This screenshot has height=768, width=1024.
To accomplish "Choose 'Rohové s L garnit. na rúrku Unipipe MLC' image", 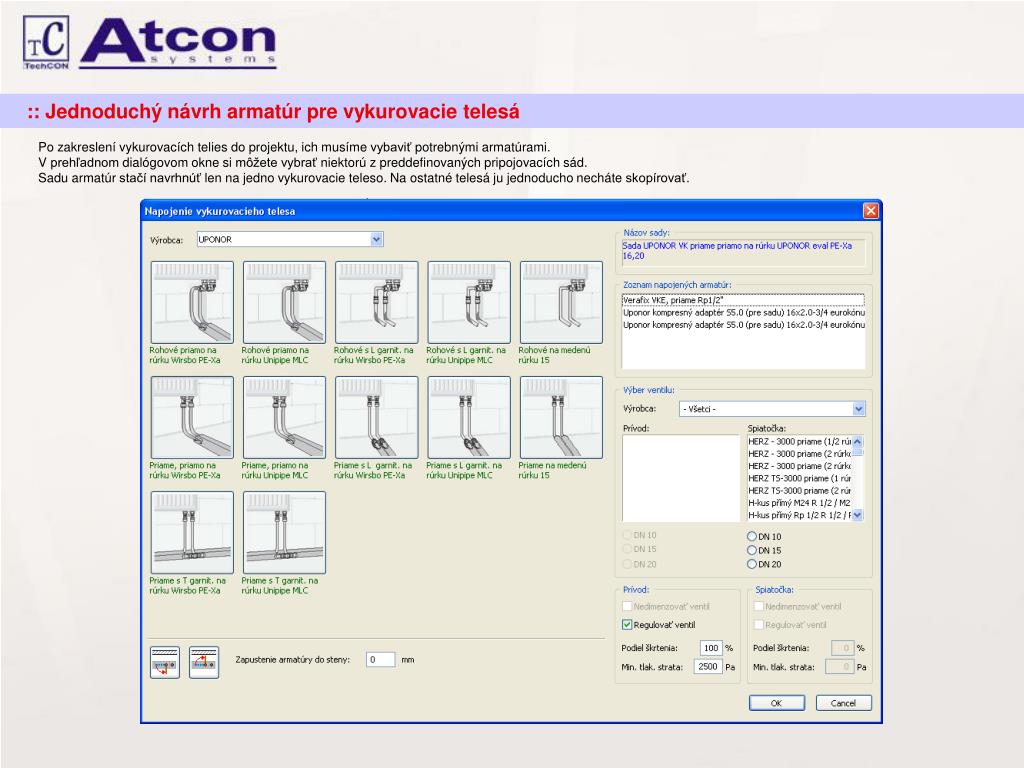I will pyautogui.click(x=469, y=302).
